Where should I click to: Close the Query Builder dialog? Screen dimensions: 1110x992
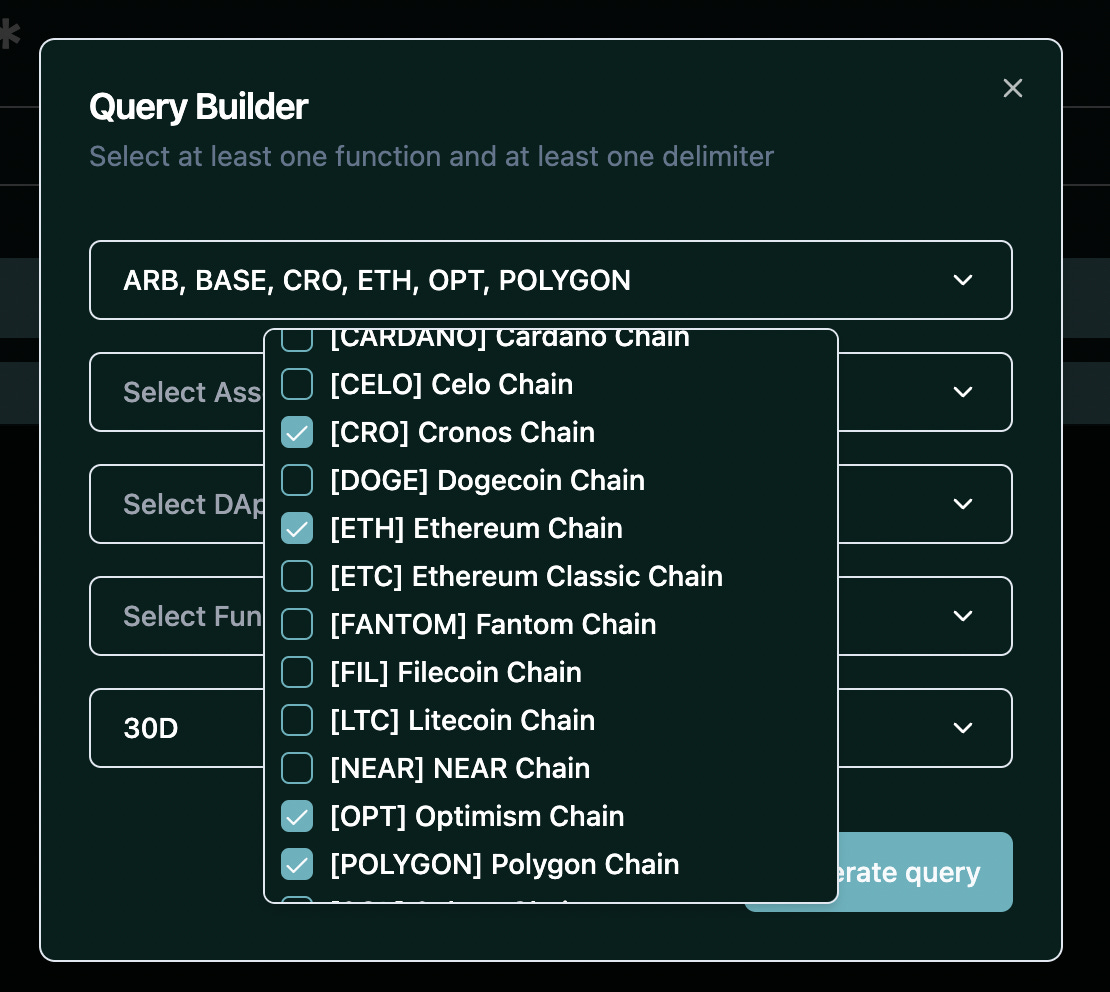[1012, 88]
